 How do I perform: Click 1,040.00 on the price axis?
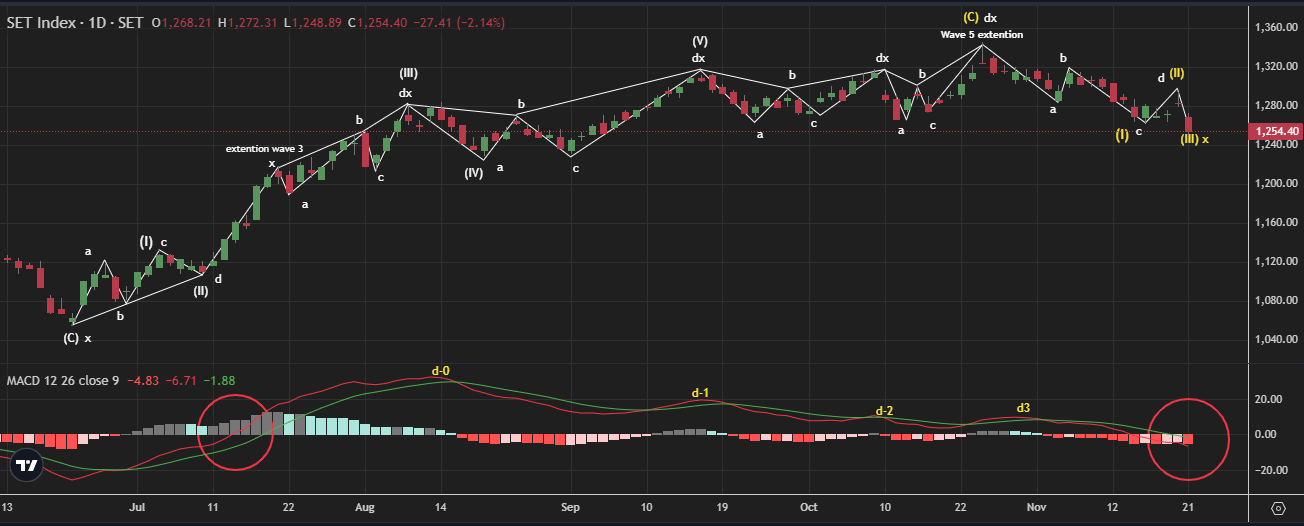pos(1274,339)
